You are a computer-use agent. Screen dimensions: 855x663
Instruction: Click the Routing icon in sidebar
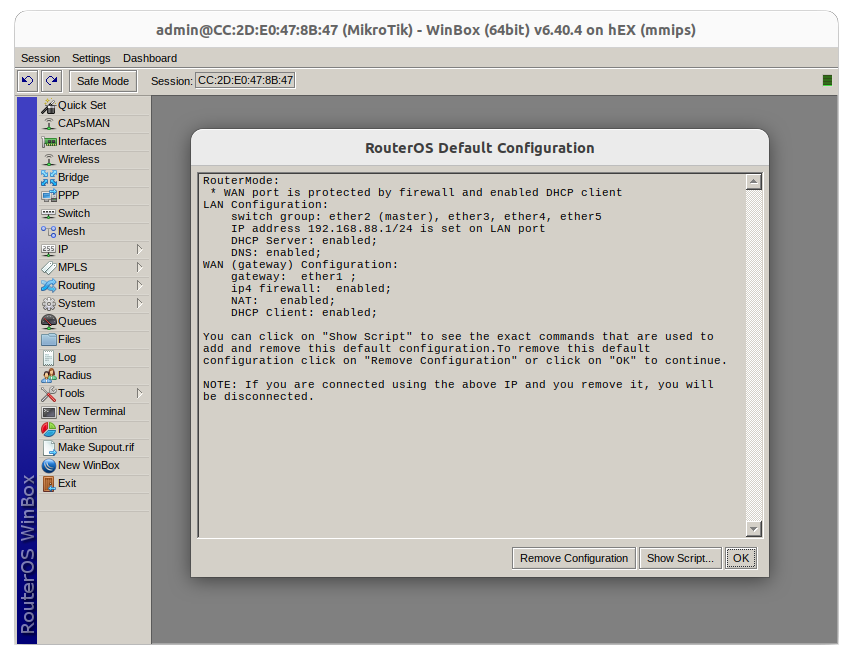[x=49, y=286]
